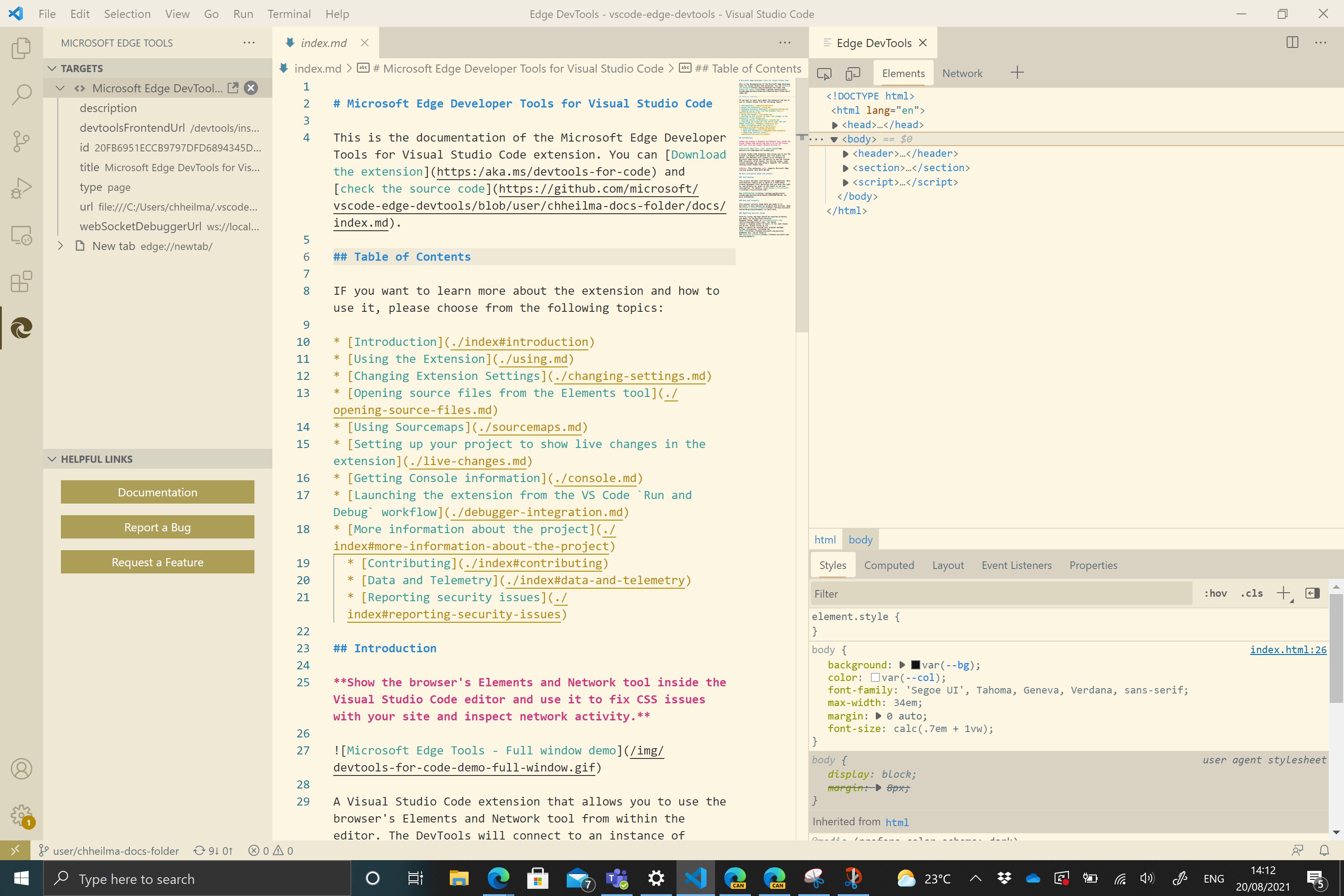The image size is (1344, 896).
Task: Open the Terminal menu
Action: click(289, 14)
